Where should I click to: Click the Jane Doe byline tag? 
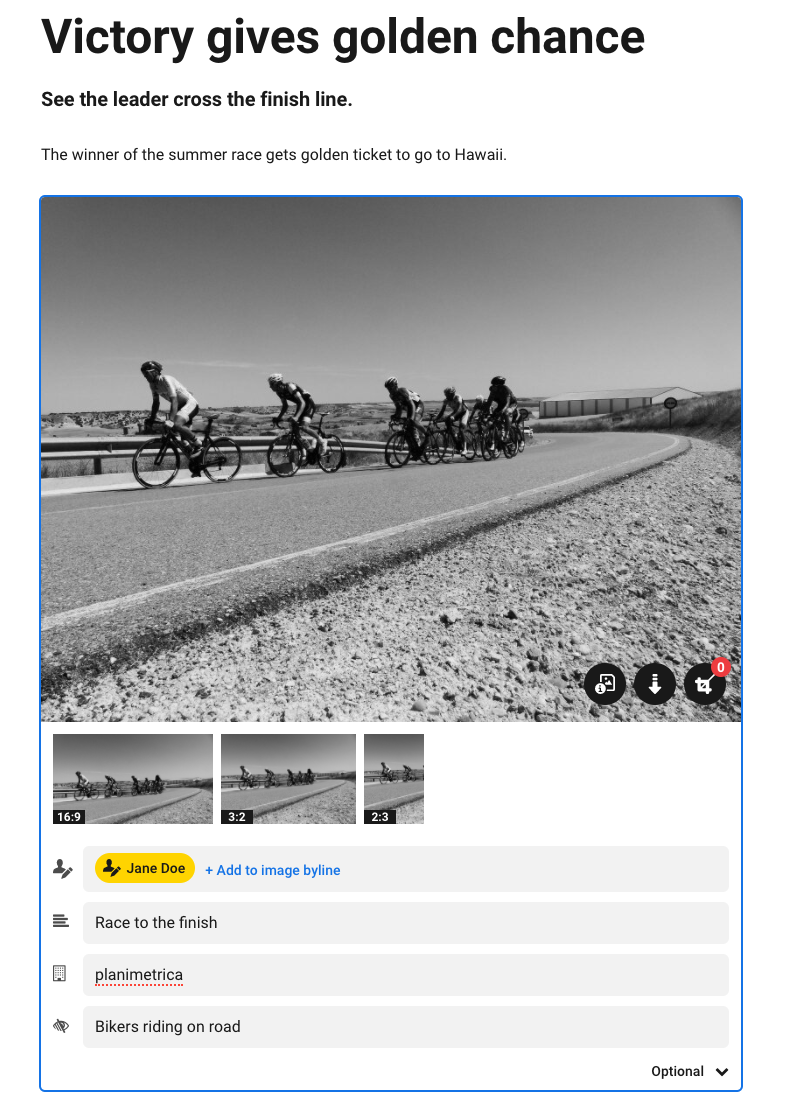[x=145, y=868]
